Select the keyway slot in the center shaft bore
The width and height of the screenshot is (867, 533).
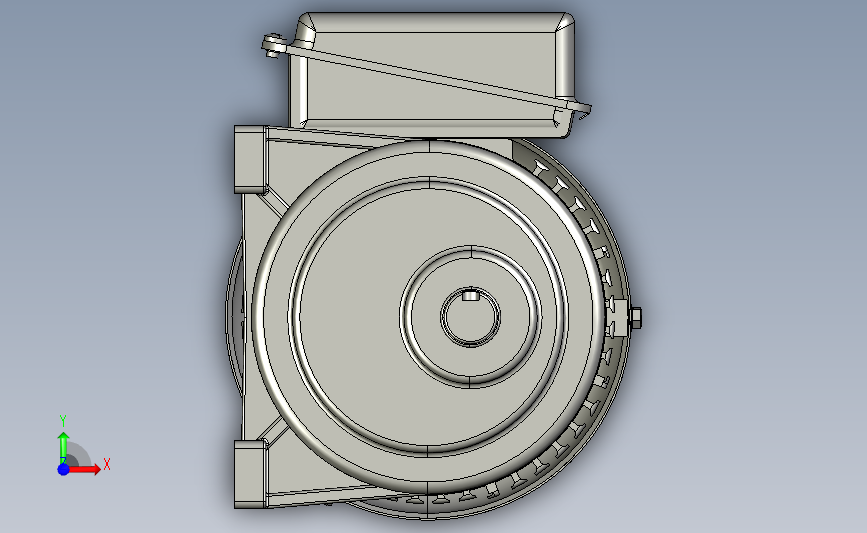pos(470,295)
